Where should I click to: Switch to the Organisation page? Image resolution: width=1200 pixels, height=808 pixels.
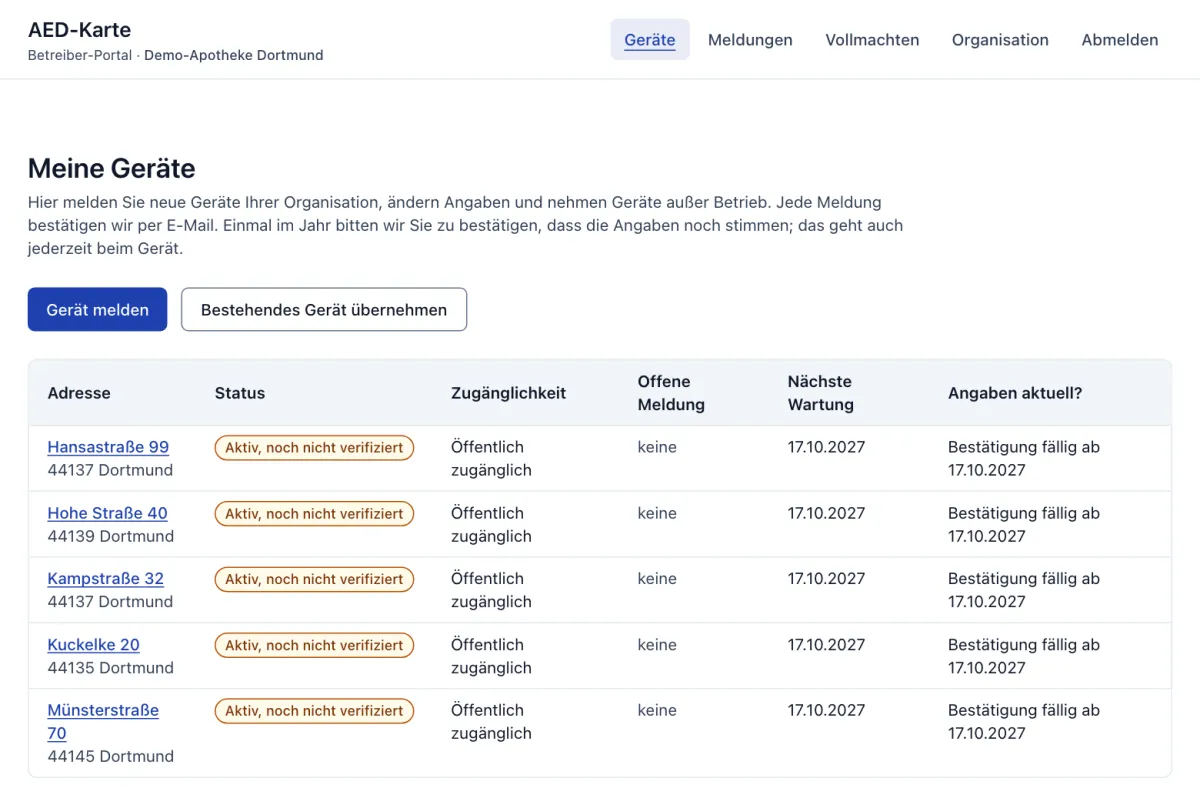point(1000,40)
